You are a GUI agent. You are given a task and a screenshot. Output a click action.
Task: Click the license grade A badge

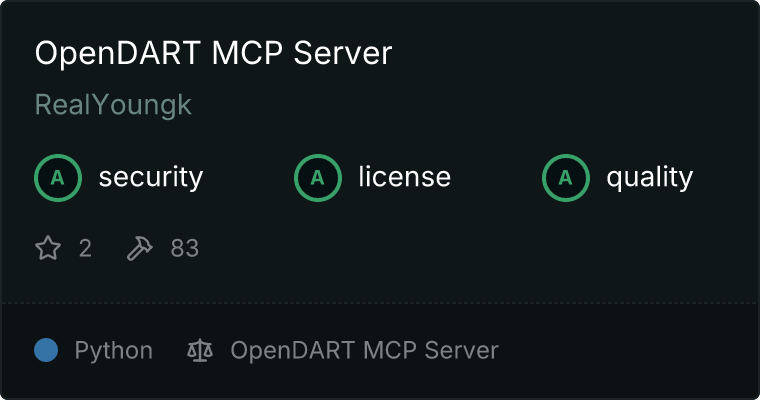point(317,178)
